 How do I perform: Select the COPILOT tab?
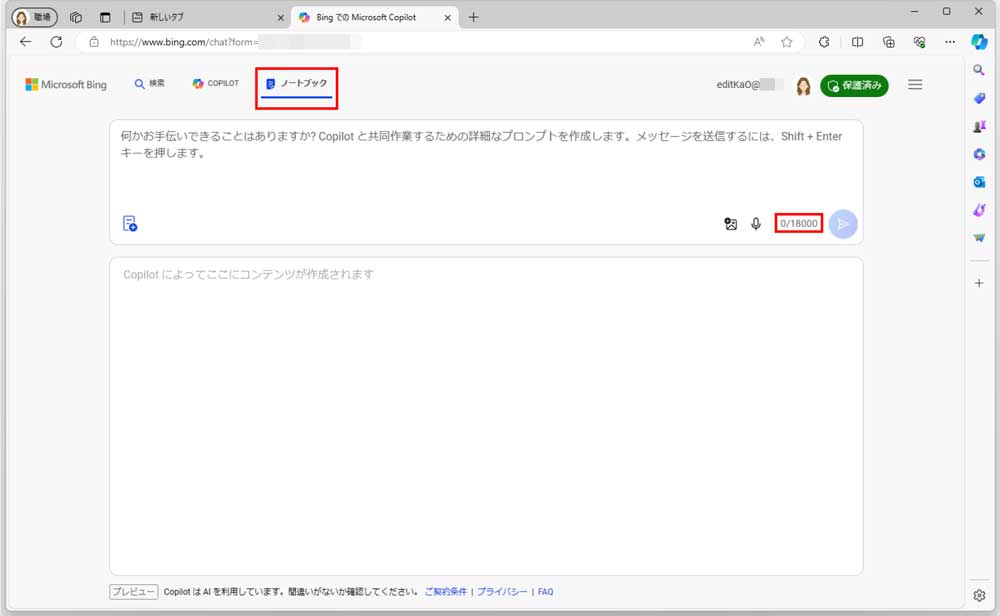214,83
